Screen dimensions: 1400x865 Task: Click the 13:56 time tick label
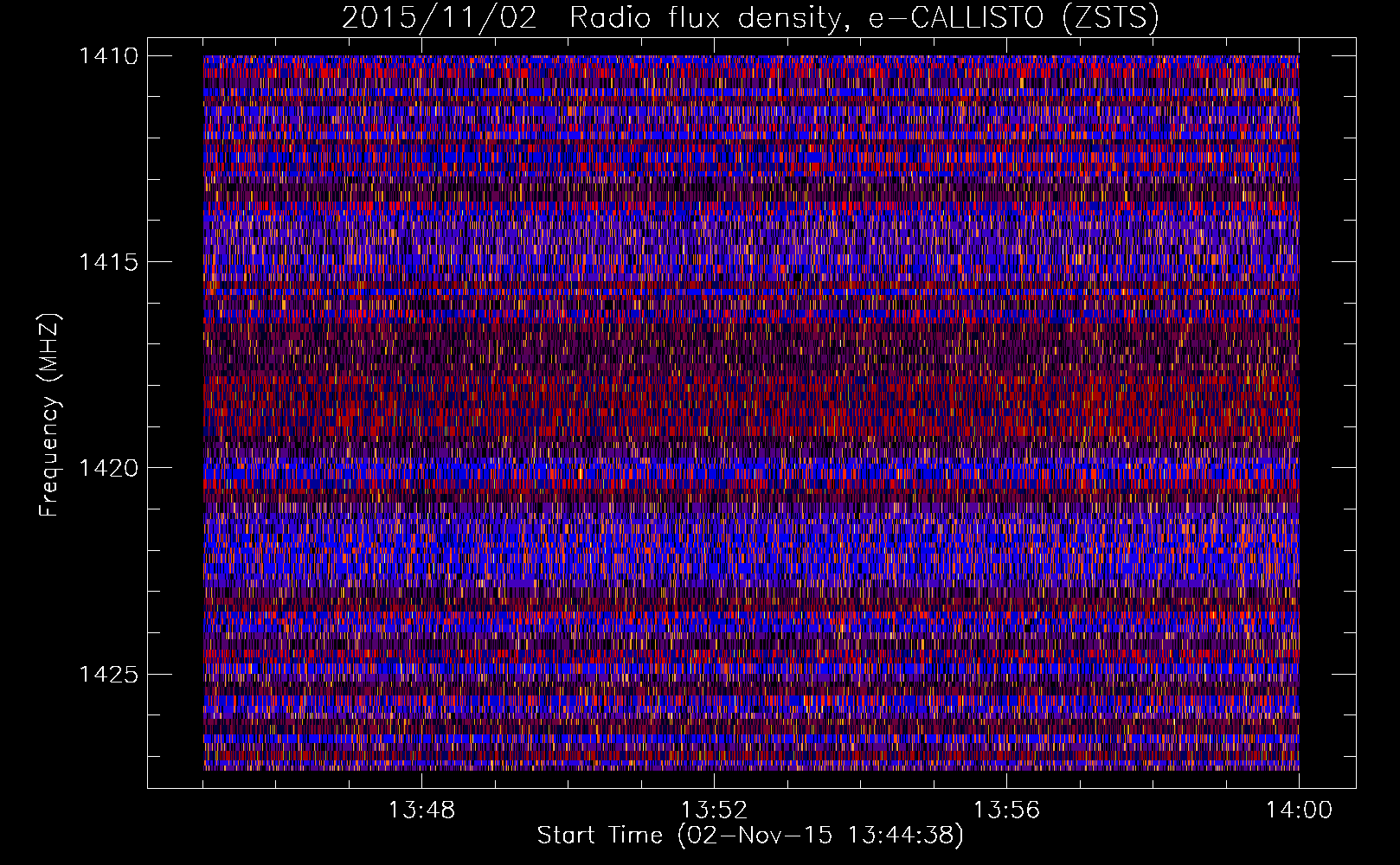pyautogui.click(x=1006, y=811)
